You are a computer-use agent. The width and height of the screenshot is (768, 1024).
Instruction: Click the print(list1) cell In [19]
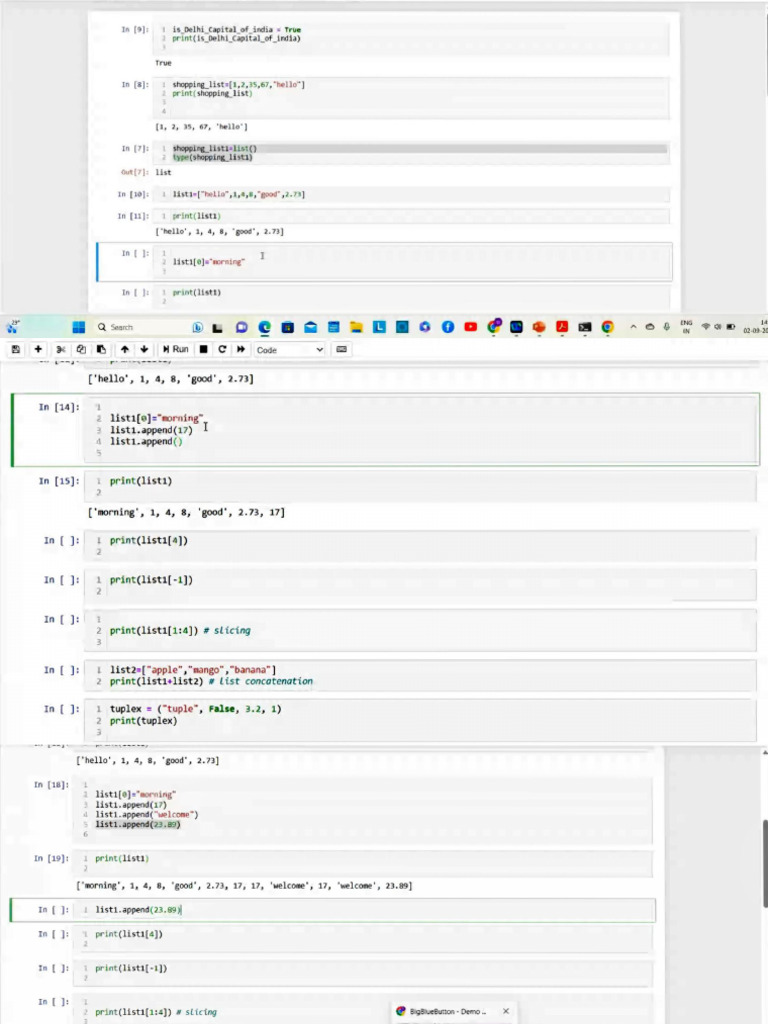tap(363, 863)
